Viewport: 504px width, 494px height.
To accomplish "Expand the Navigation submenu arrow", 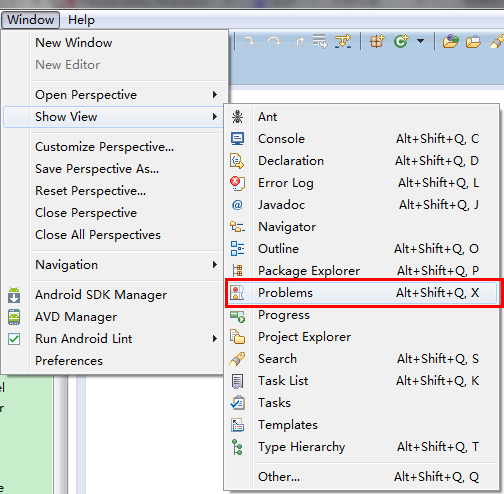I will coord(215,265).
